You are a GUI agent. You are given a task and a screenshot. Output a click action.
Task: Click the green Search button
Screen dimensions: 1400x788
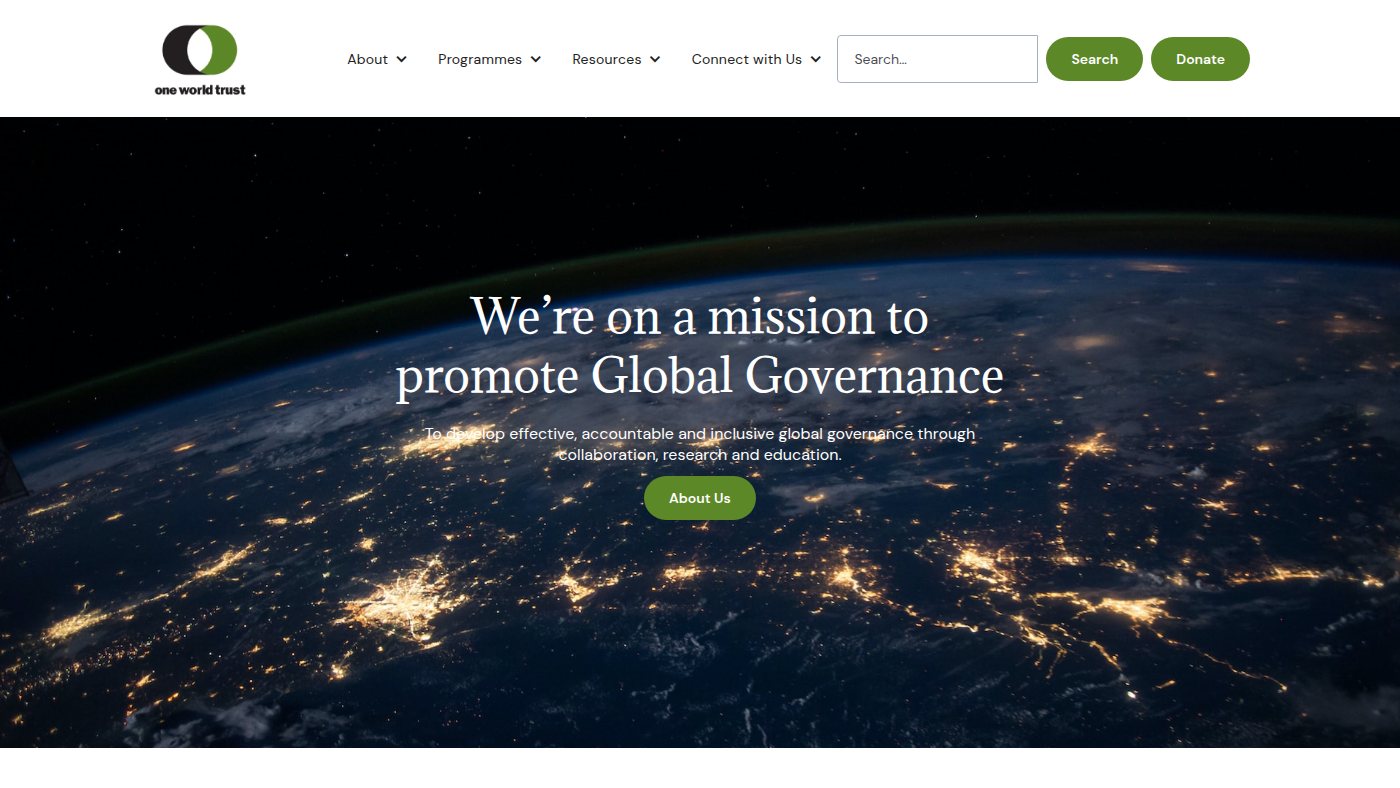coord(1094,59)
